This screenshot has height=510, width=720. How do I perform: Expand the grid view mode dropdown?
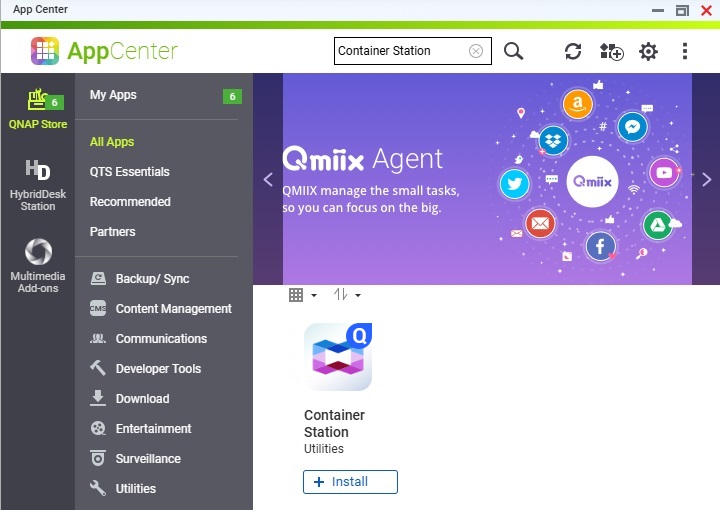tap(302, 295)
